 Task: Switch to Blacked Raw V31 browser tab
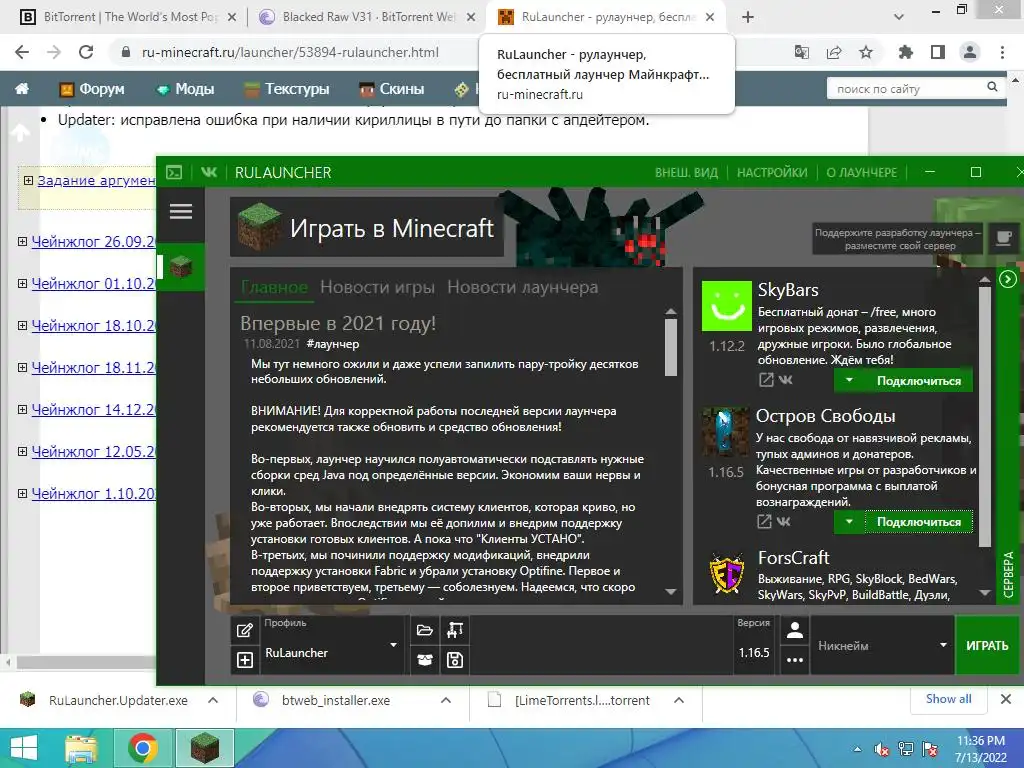pos(367,17)
